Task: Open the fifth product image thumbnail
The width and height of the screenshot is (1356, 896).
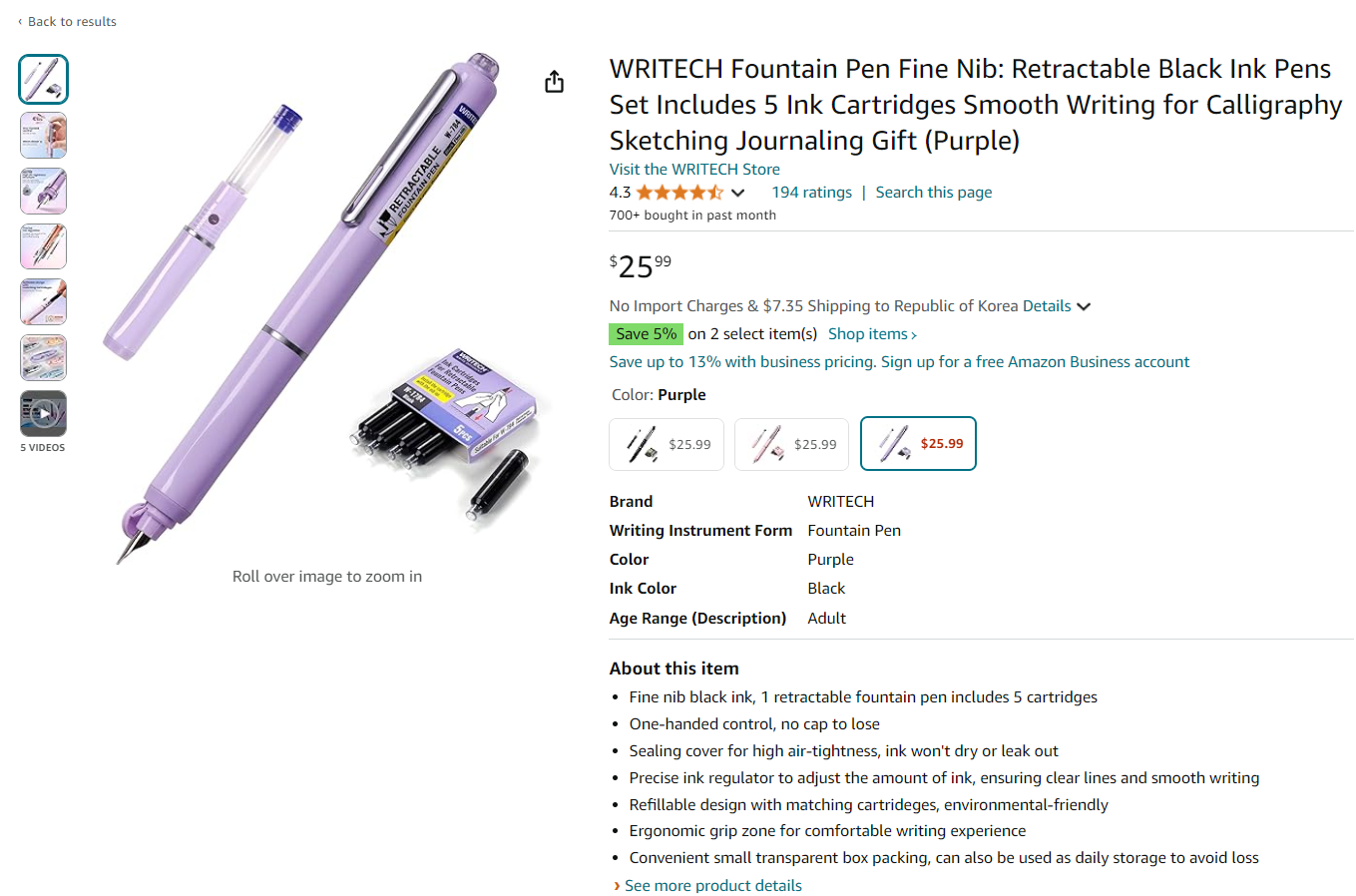Action: point(43,302)
